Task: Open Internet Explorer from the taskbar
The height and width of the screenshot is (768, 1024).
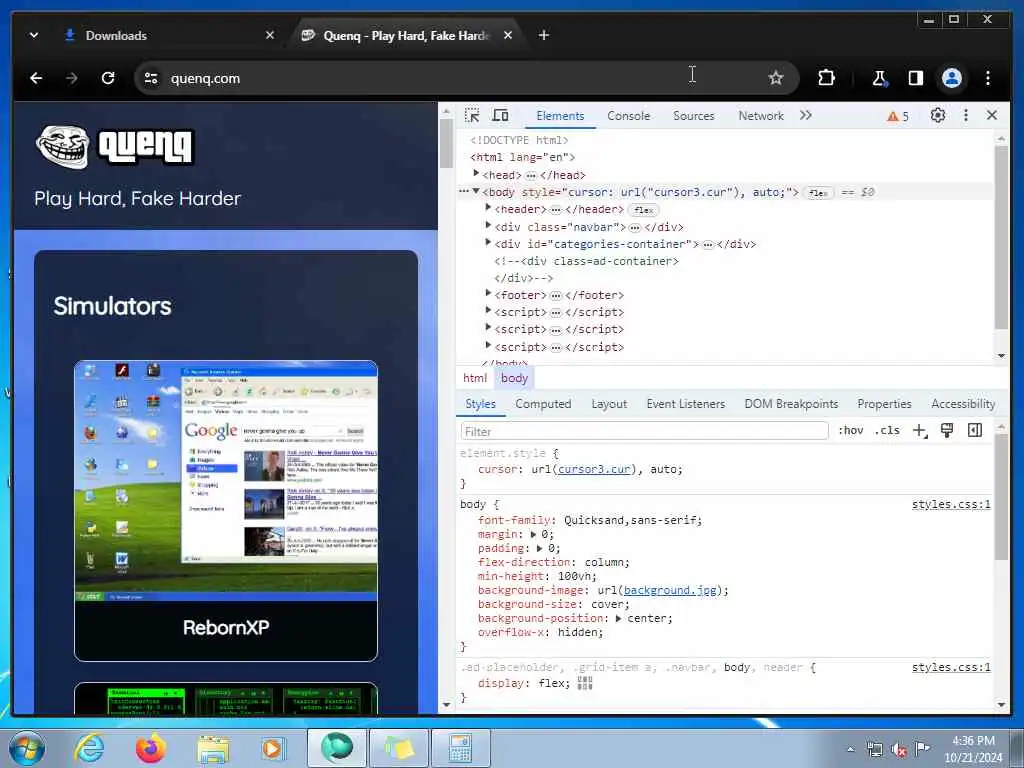Action: (x=89, y=748)
